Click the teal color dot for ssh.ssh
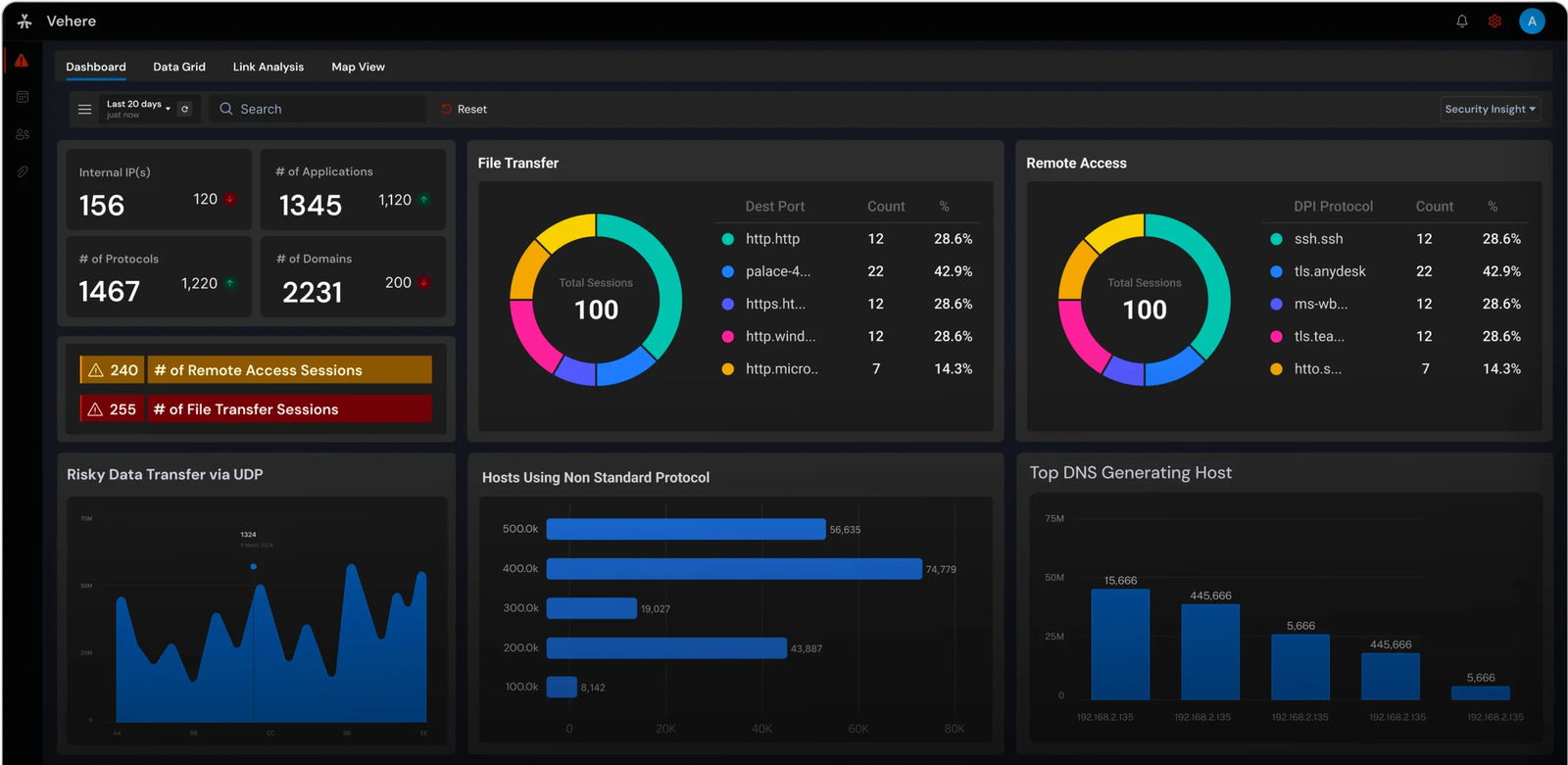The image size is (1568, 765). tap(1276, 239)
